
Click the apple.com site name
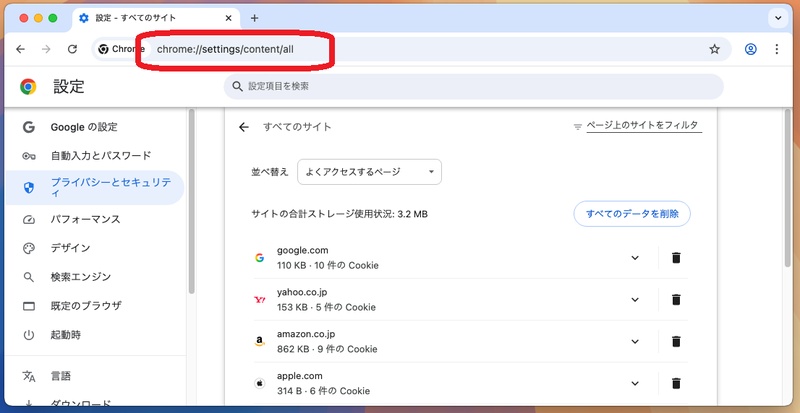[x=299, y=376]
